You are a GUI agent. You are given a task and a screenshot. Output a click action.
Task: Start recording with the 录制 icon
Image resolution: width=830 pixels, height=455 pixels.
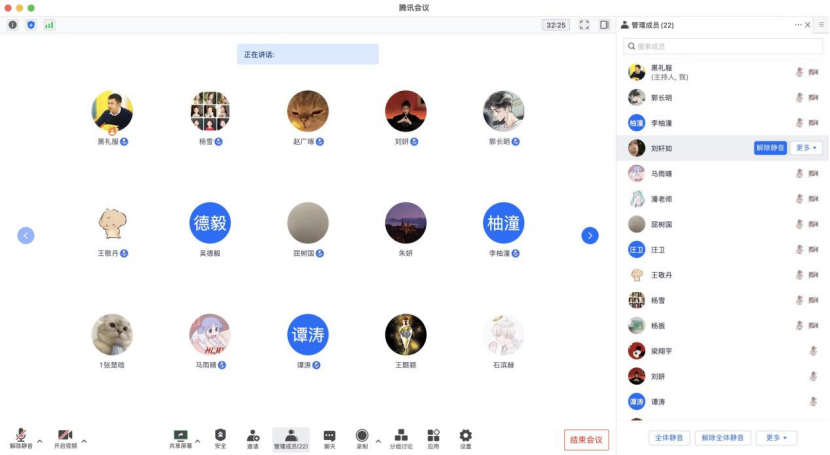click(x=362, y=438)
